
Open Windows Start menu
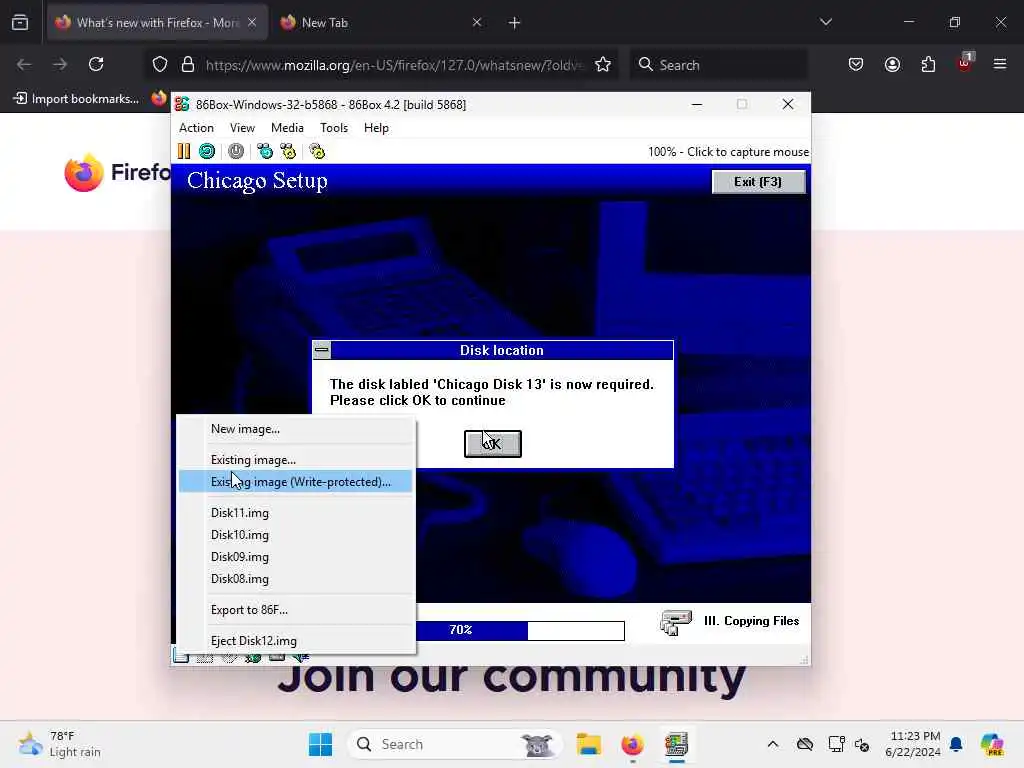click(x=320, y=744)
